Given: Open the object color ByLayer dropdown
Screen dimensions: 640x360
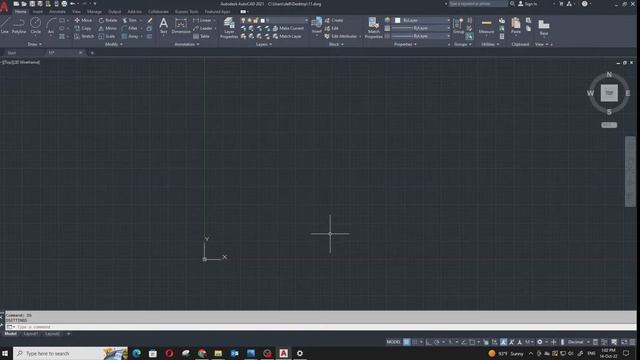Looking at the screenshot, I should click(x=422, y=20).
